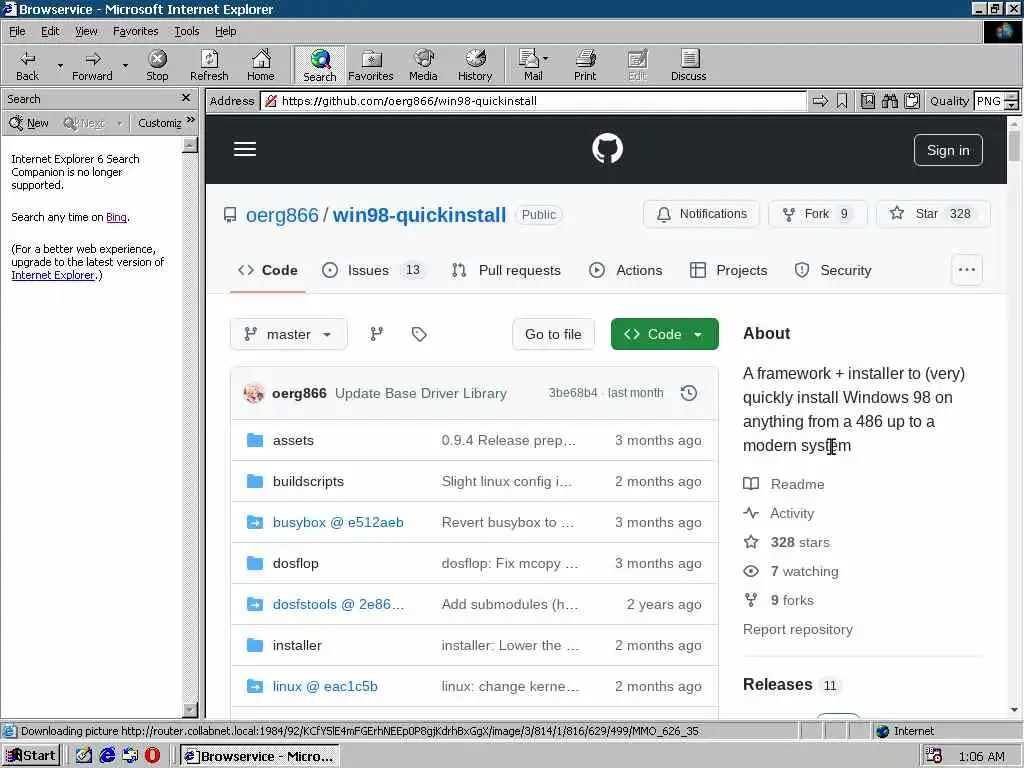Open the Mail dropdown arrow
This screenshot has height=768, width=1024.
(x=546, y=59)
